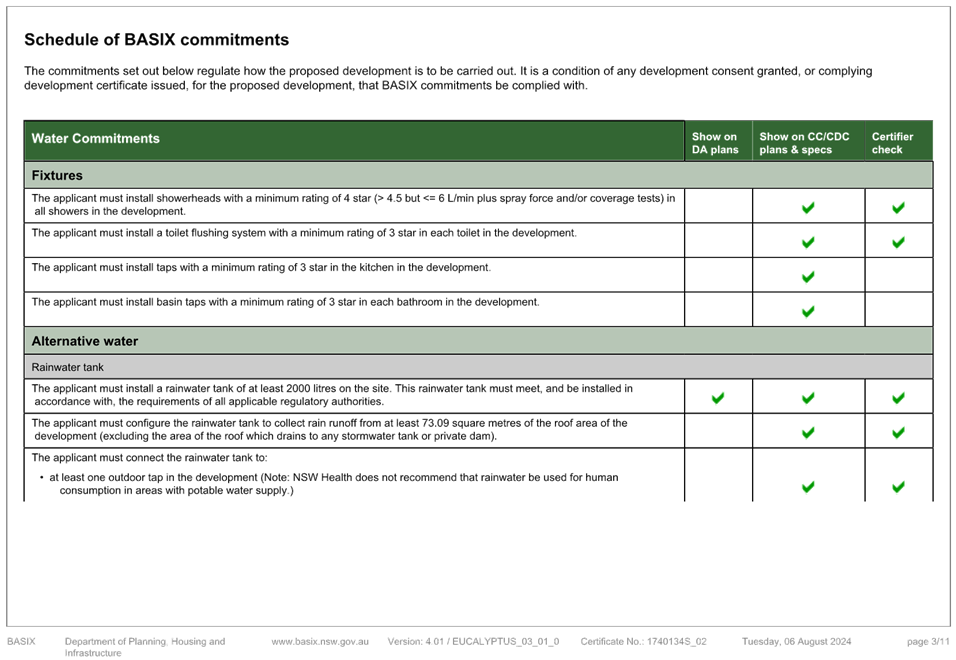956x660 pixels.
Task: Click the introductory commitments paragraph
Action: [448, 78]
